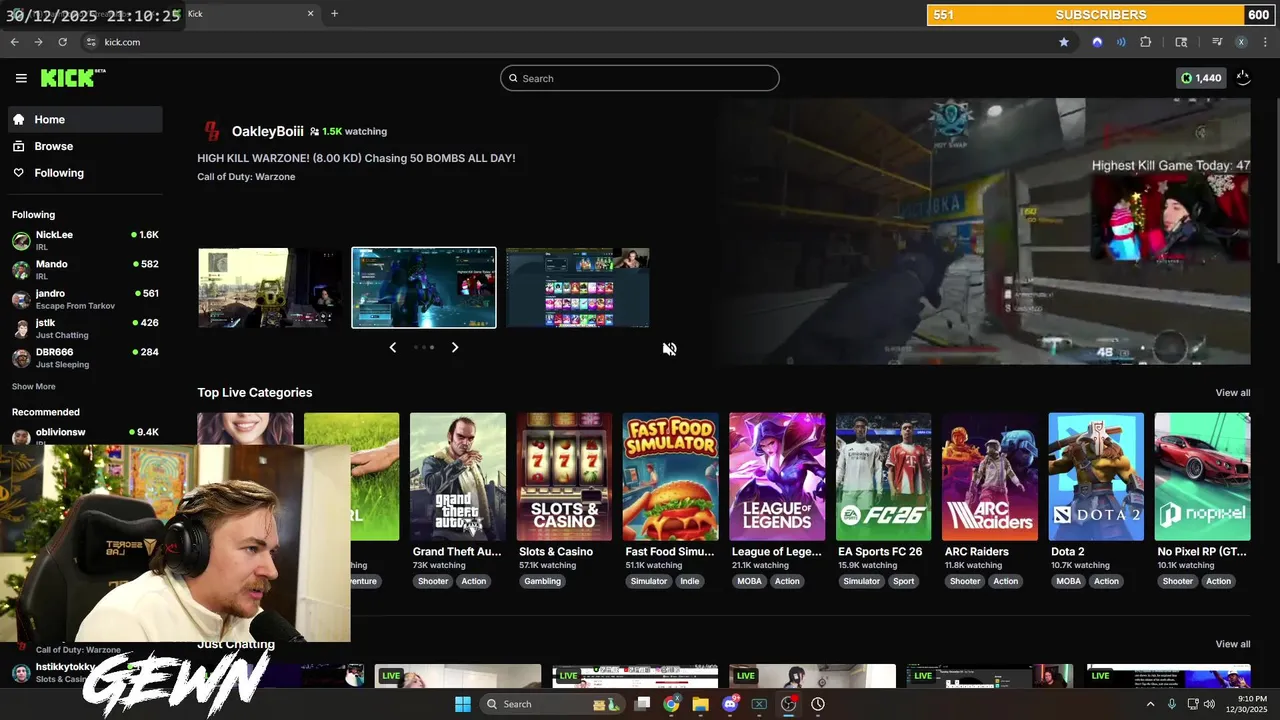Click the blue sound-wave extension icon
This screenshot has width=1280, height=720.
[1121, 42]
